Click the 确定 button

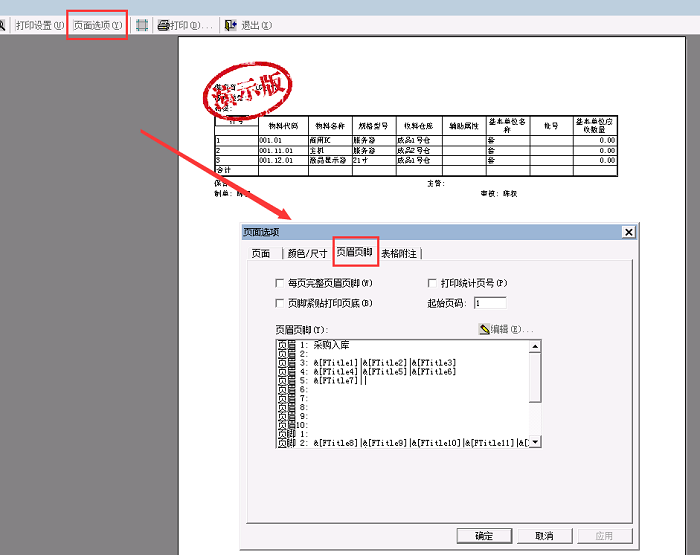click(x=485, y=536)
